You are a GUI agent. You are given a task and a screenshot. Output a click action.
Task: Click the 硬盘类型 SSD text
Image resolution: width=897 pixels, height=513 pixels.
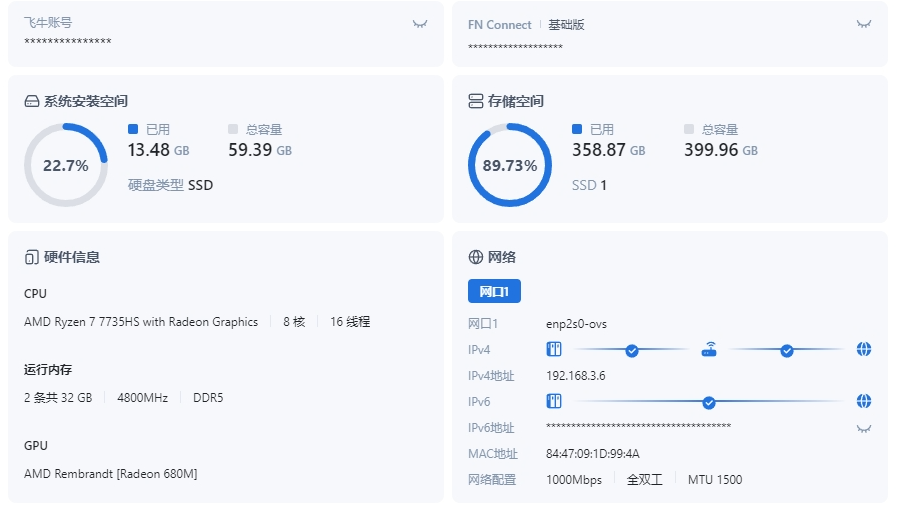(x=170, y=185)
